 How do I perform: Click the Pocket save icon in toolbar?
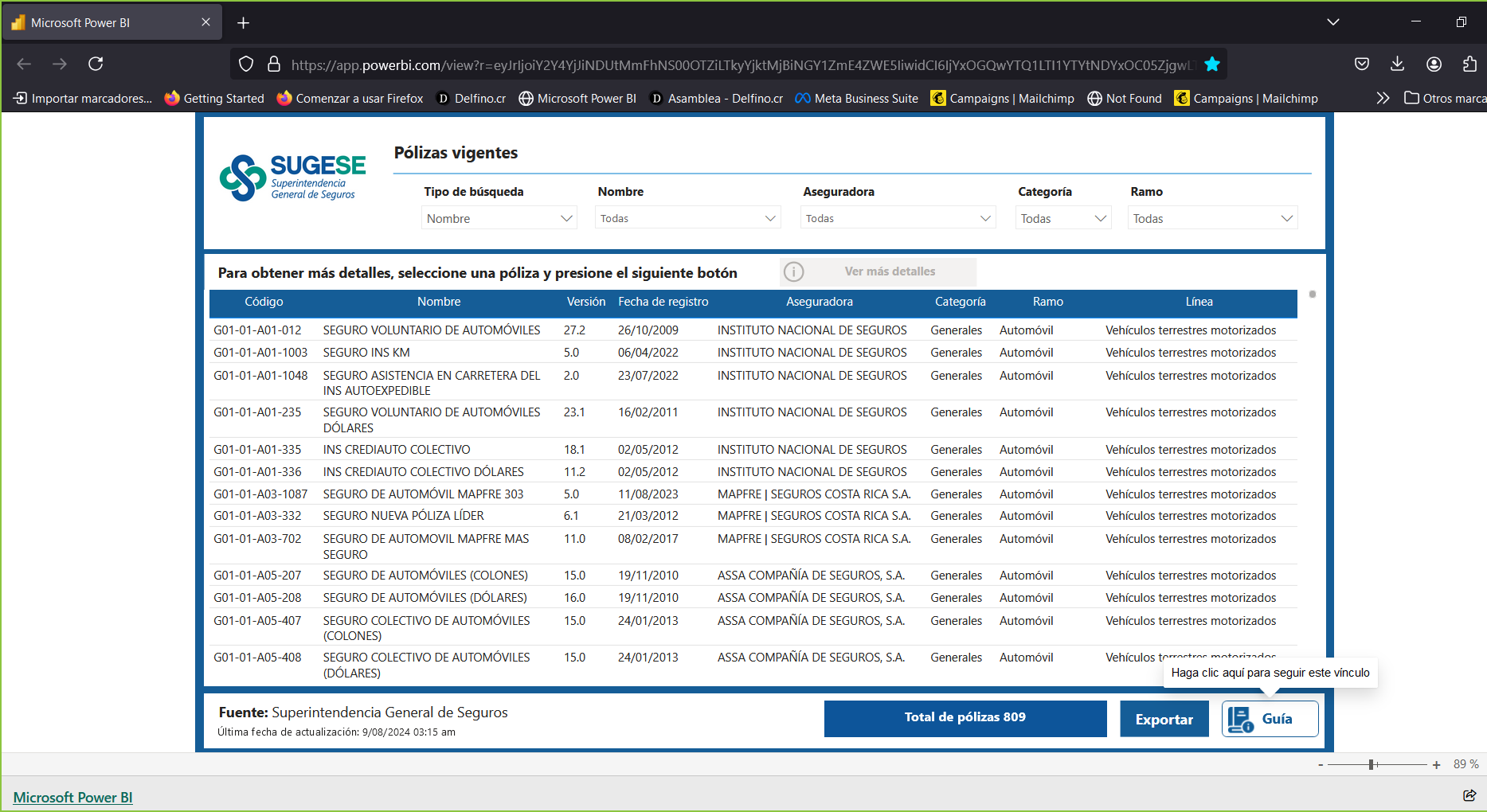1362,64
